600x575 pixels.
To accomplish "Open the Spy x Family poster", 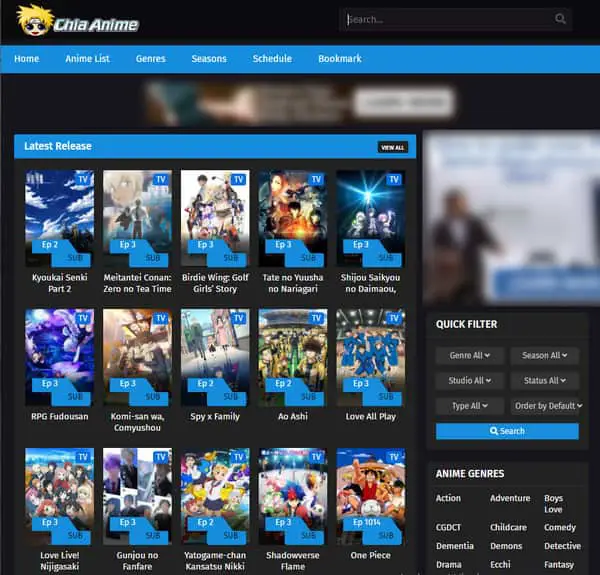I will 215,357.
